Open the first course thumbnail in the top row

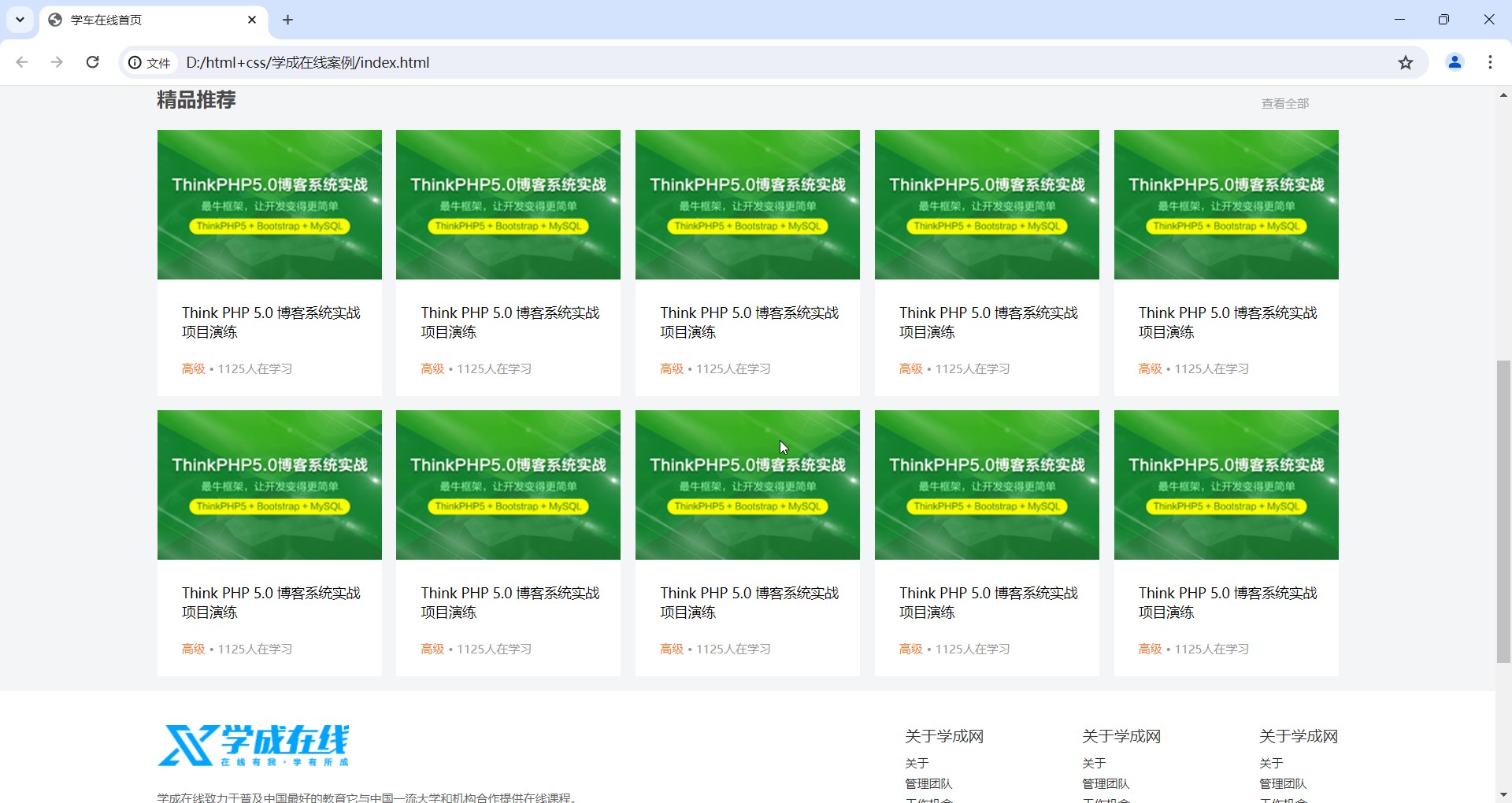coord(269,205)
